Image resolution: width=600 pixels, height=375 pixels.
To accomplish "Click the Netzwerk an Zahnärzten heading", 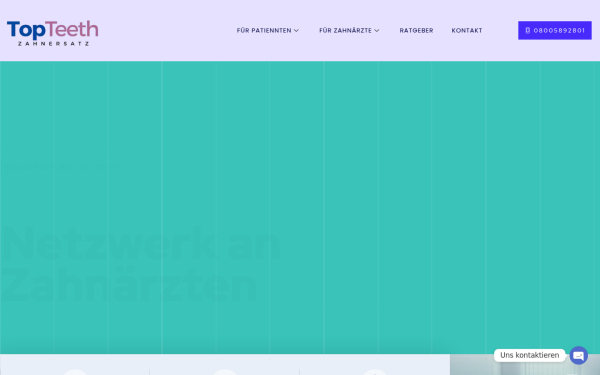I will tap(140, 265).
